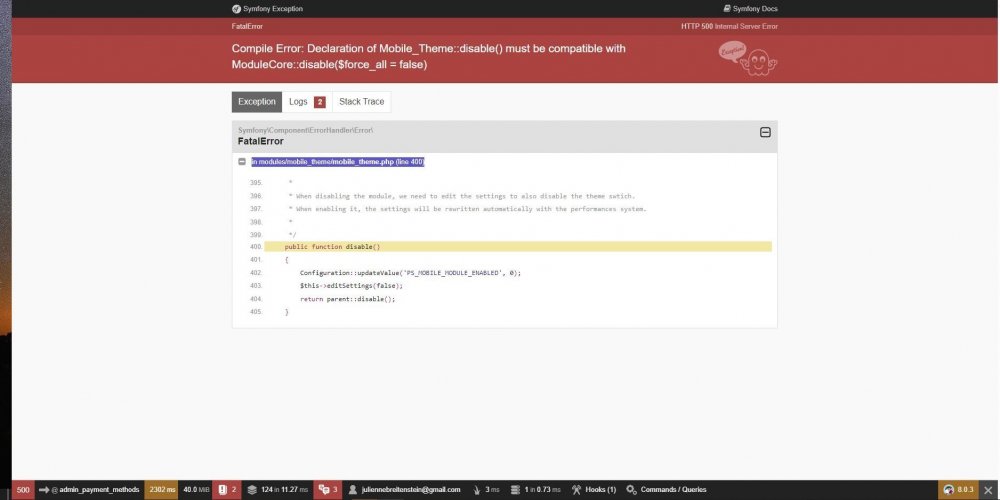Open the database icon queries panel

[x=515, y=490]
